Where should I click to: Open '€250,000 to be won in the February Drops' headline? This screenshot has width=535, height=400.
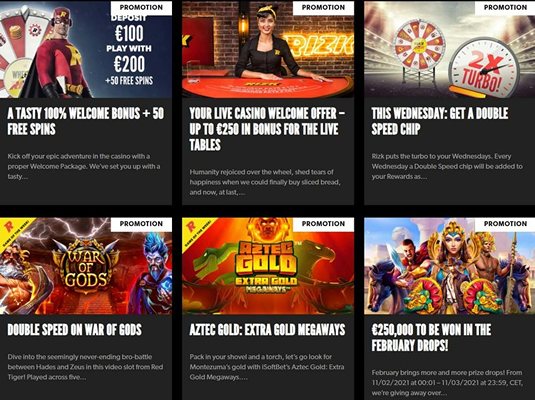431,338
